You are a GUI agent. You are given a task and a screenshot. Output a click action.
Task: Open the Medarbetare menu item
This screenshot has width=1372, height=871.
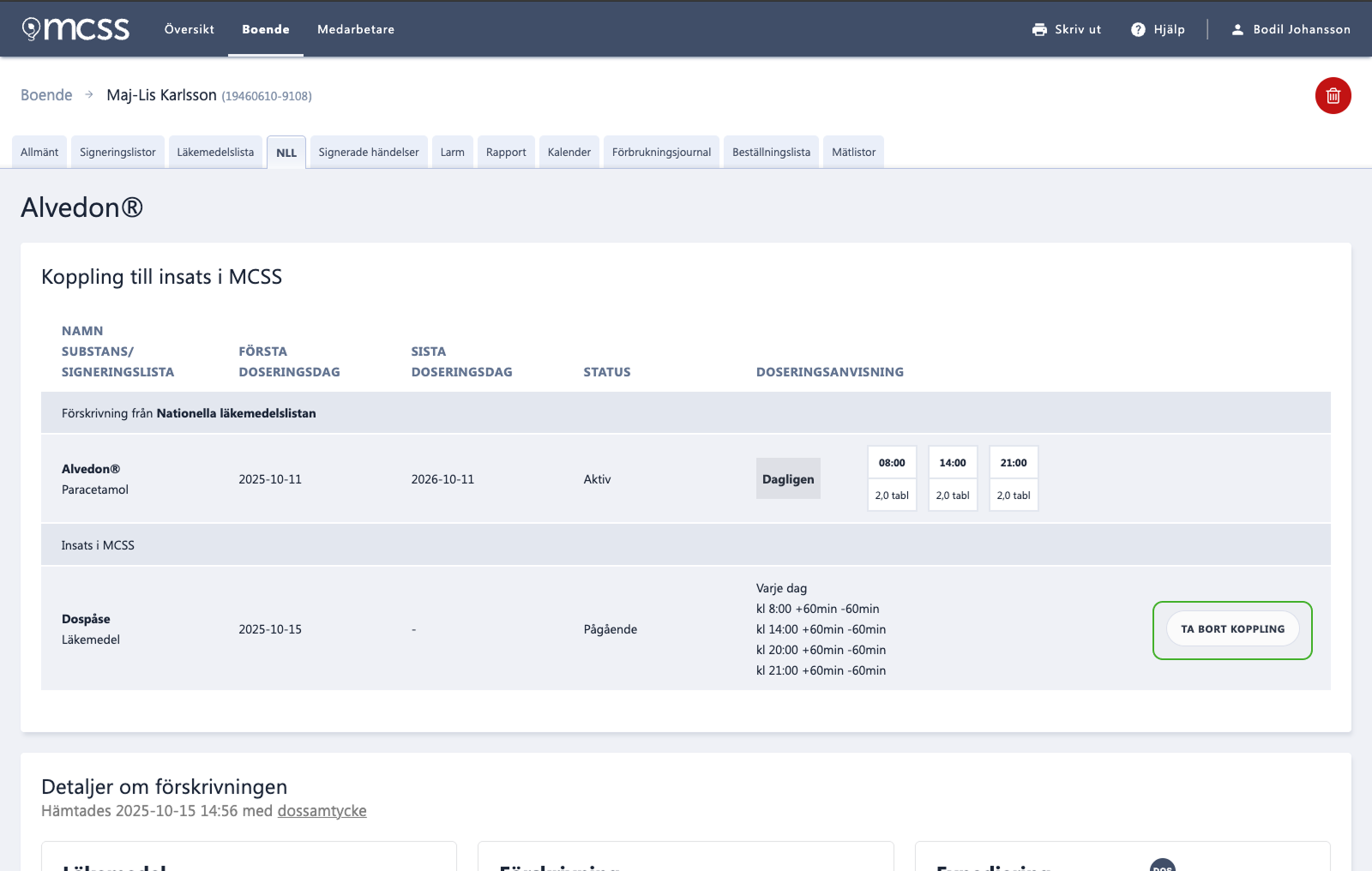[x=356, y=29]
